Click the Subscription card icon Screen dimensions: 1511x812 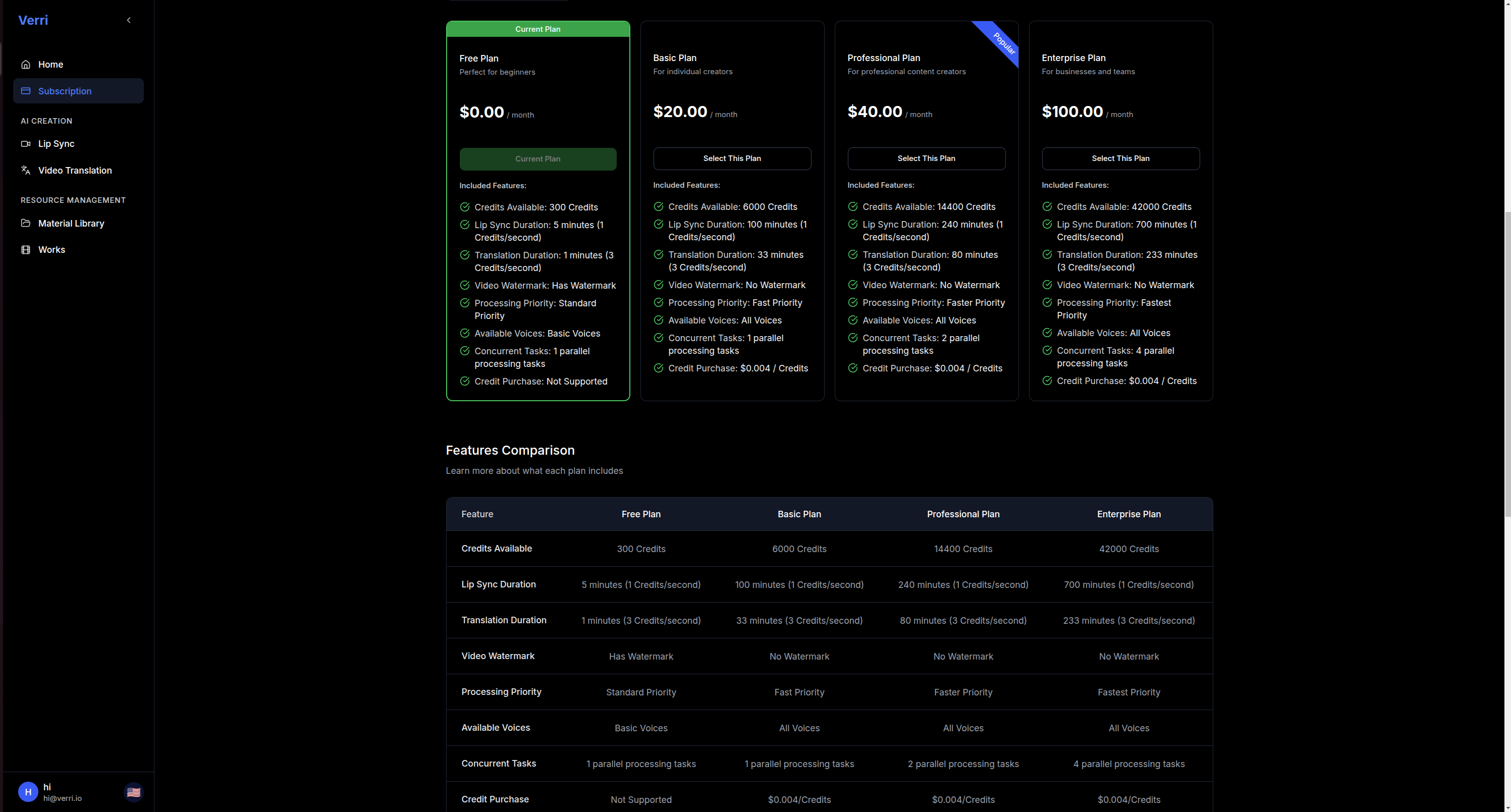click(x=25, y=91)
